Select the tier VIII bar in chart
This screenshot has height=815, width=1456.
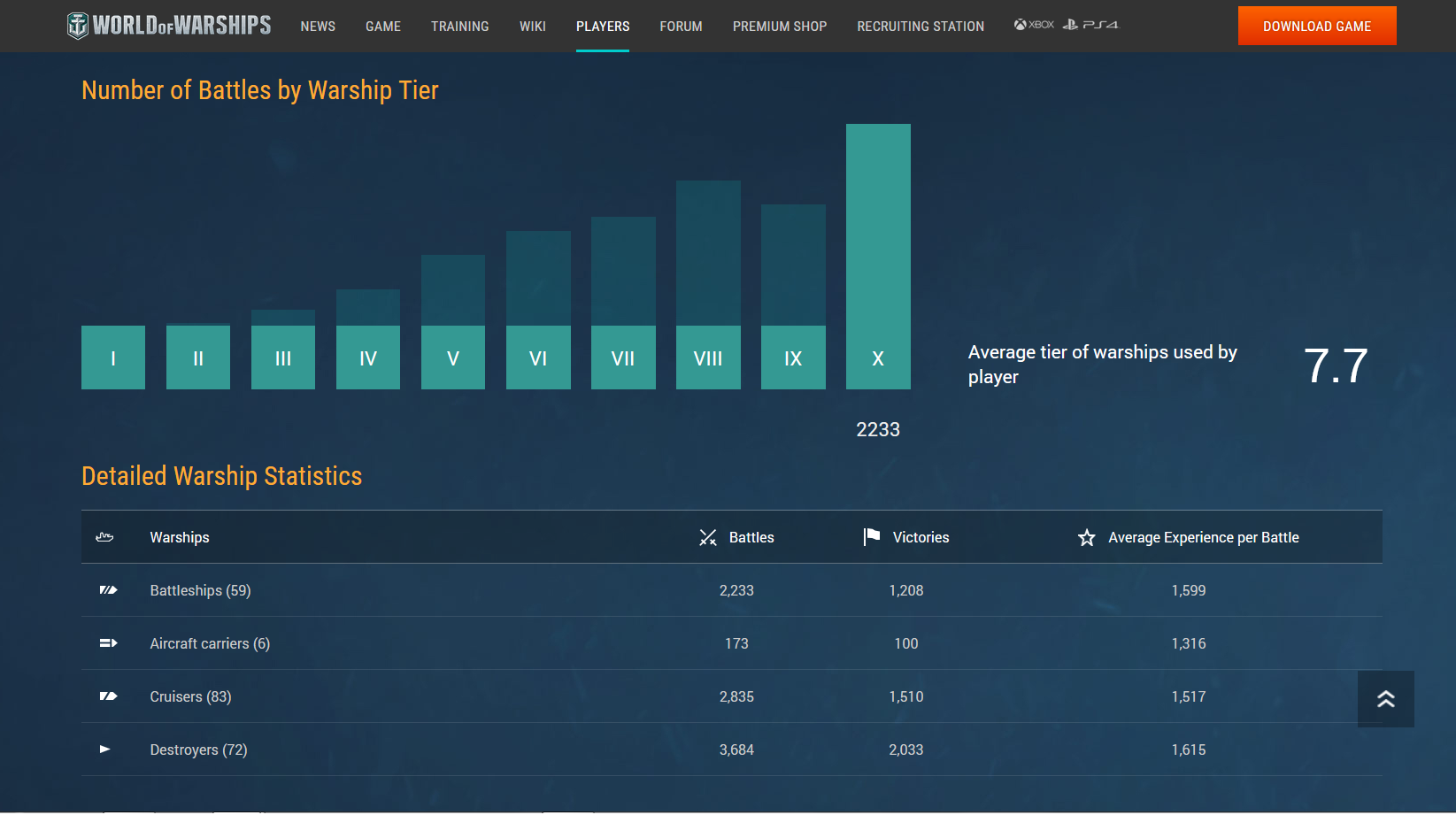(708, 283)
